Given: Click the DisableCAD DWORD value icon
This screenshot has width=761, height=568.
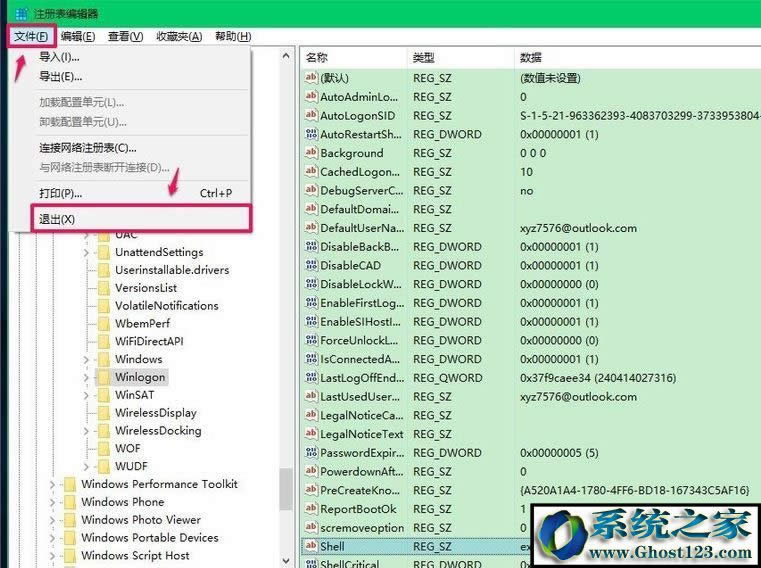Looking at the screenshot, I should click(311, 265).
